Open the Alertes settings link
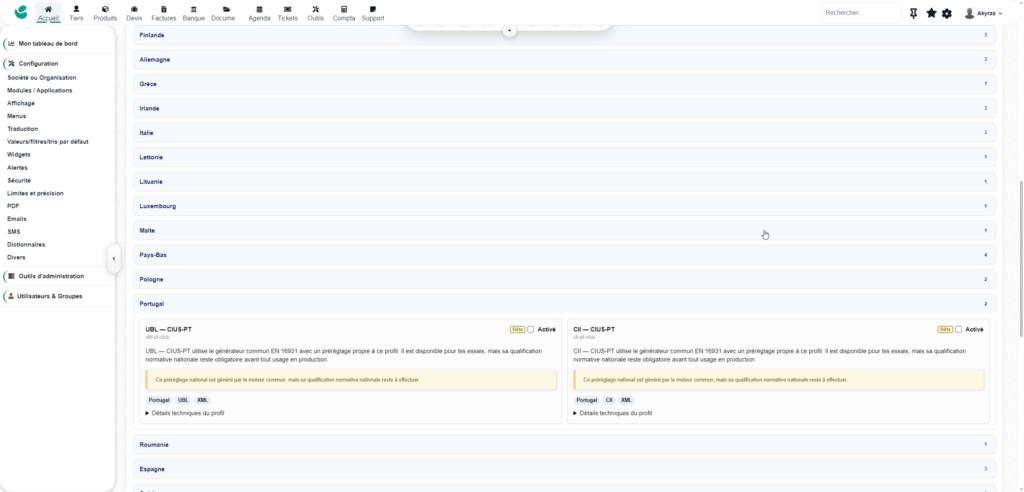Screen dimensions: 1024x492 point(17,168)
